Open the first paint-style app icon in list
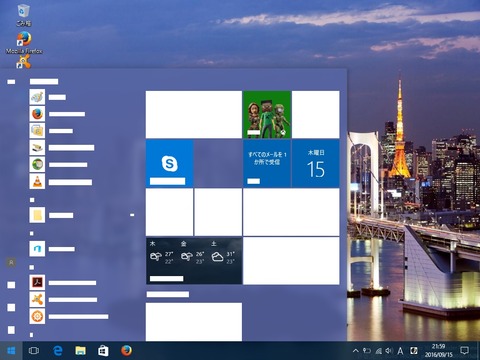 pyautogui.click(x=37, y=97)
